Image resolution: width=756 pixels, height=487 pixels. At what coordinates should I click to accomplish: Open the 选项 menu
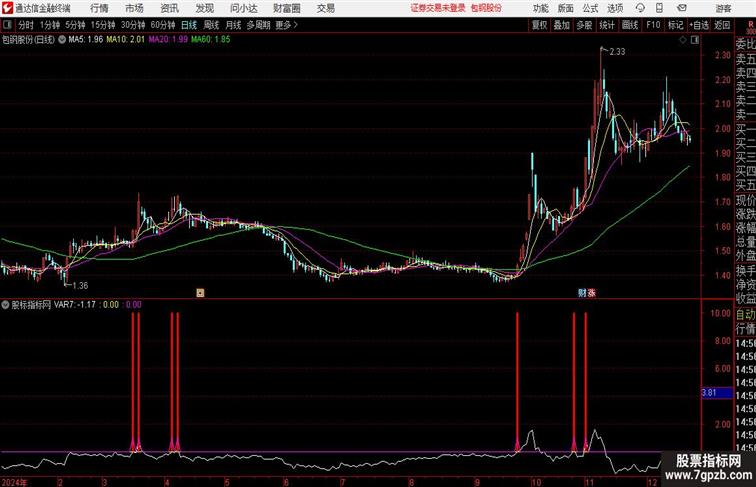[615, 8]
